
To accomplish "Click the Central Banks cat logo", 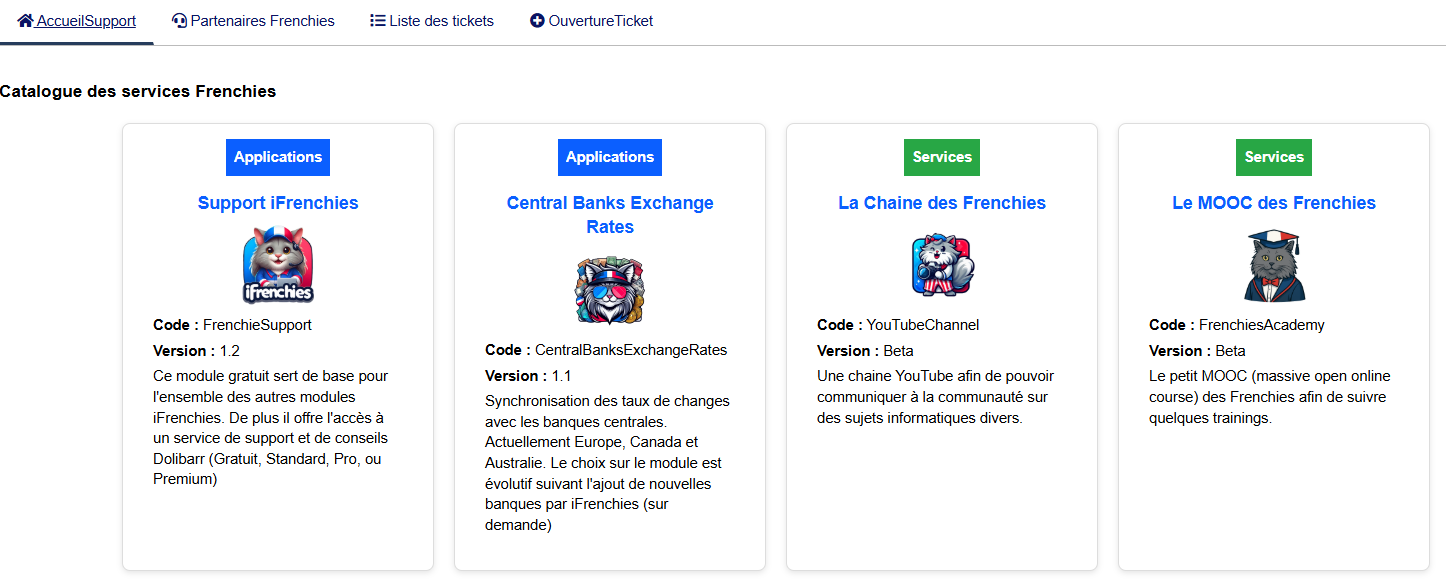I will (x=610, y=290).
